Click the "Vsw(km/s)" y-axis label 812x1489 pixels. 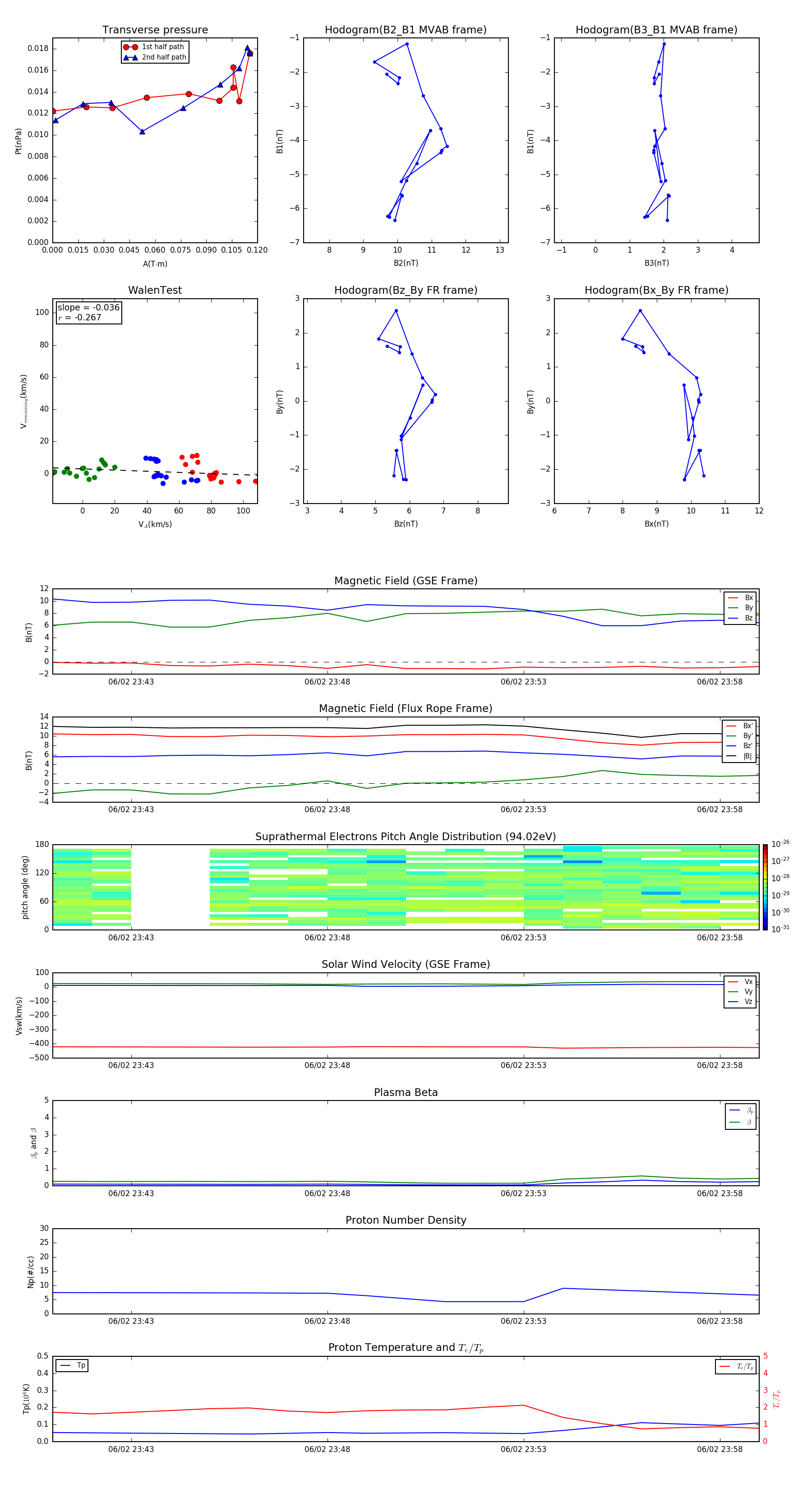click(18, 1016)
